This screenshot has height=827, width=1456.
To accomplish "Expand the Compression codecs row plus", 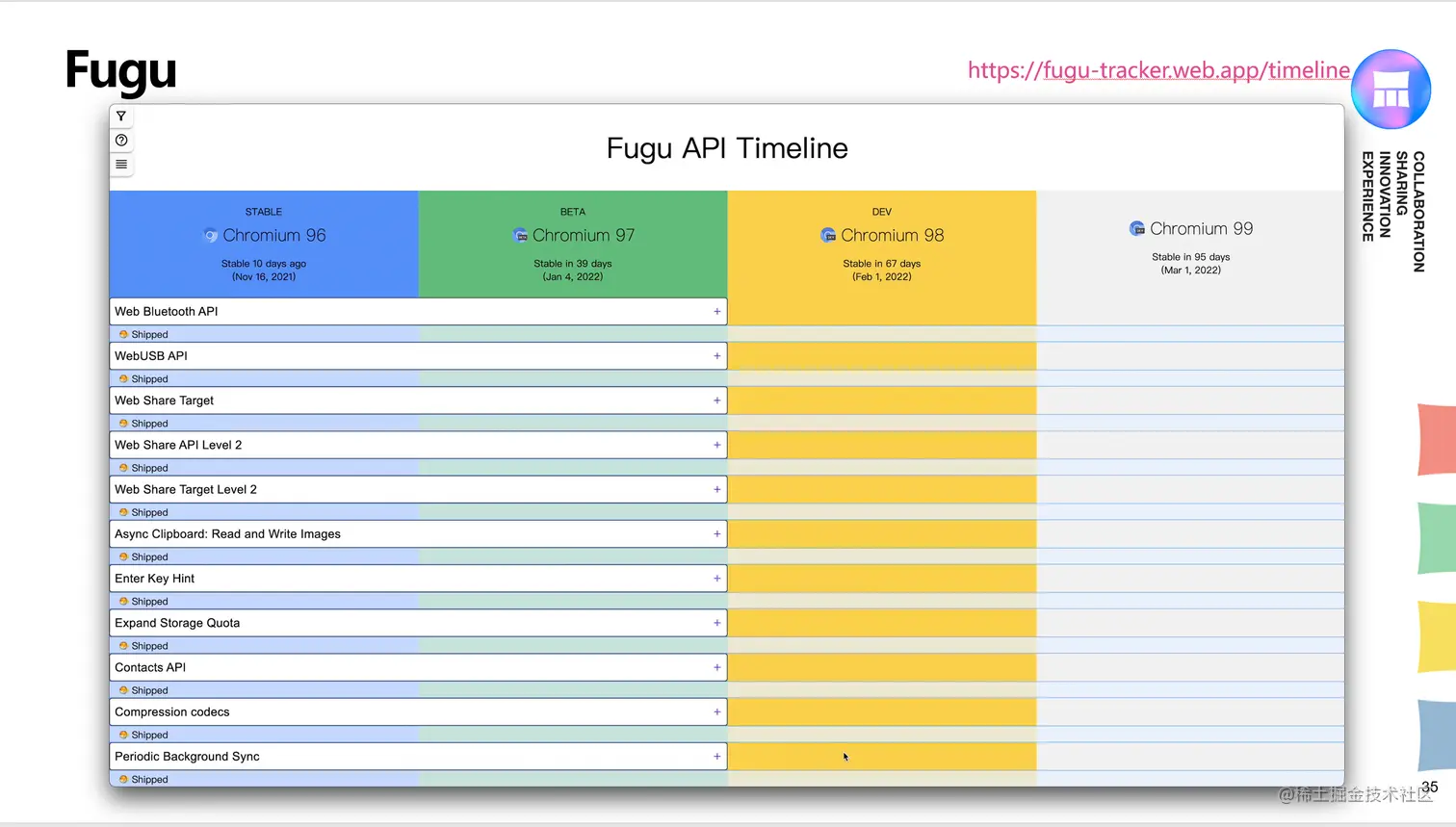I will tap(716, 711).
